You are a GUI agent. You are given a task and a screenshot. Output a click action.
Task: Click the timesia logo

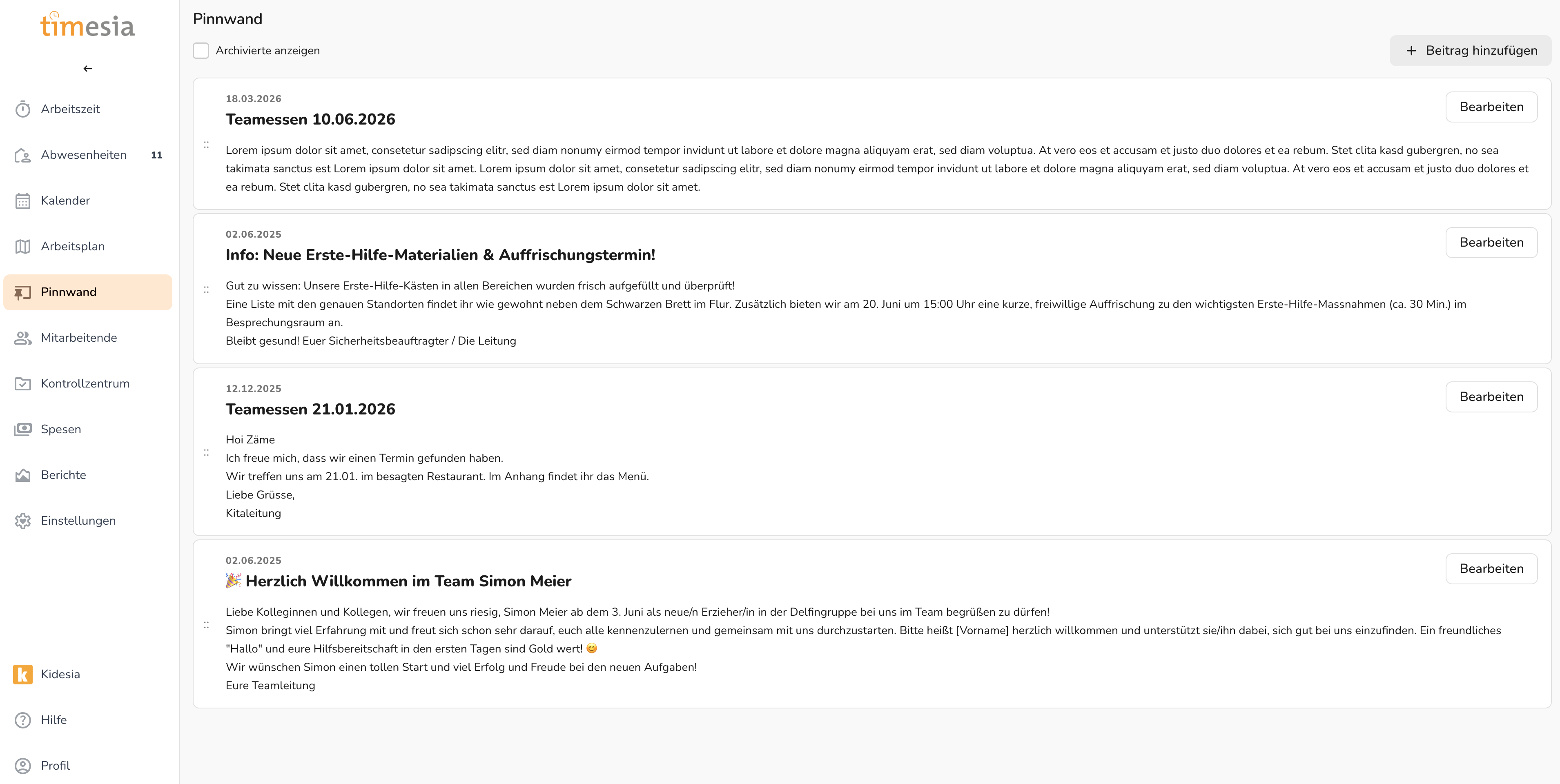click(x=88, y=25)
